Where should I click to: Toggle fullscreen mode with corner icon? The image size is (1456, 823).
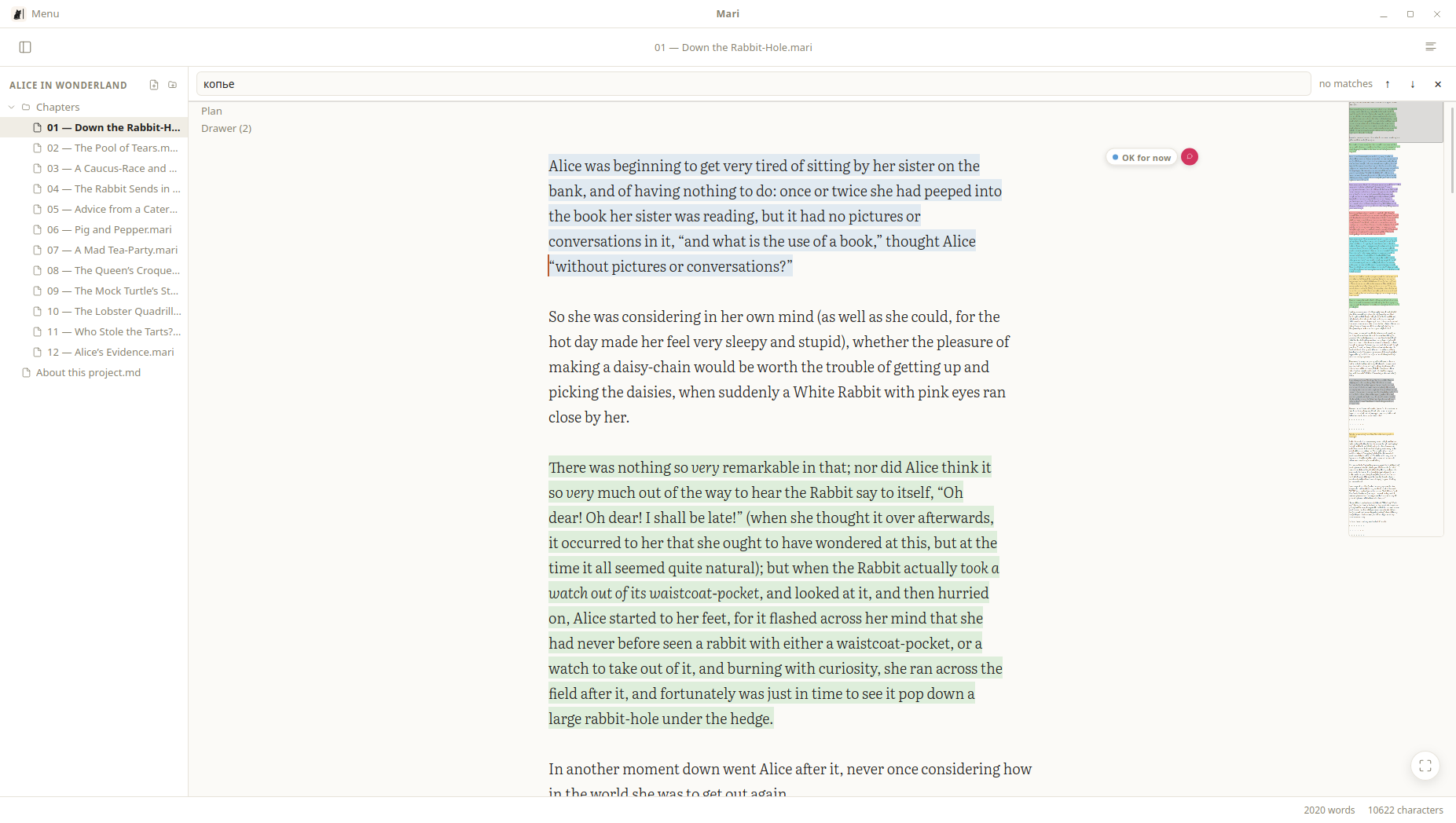[x=1425, y=766]
